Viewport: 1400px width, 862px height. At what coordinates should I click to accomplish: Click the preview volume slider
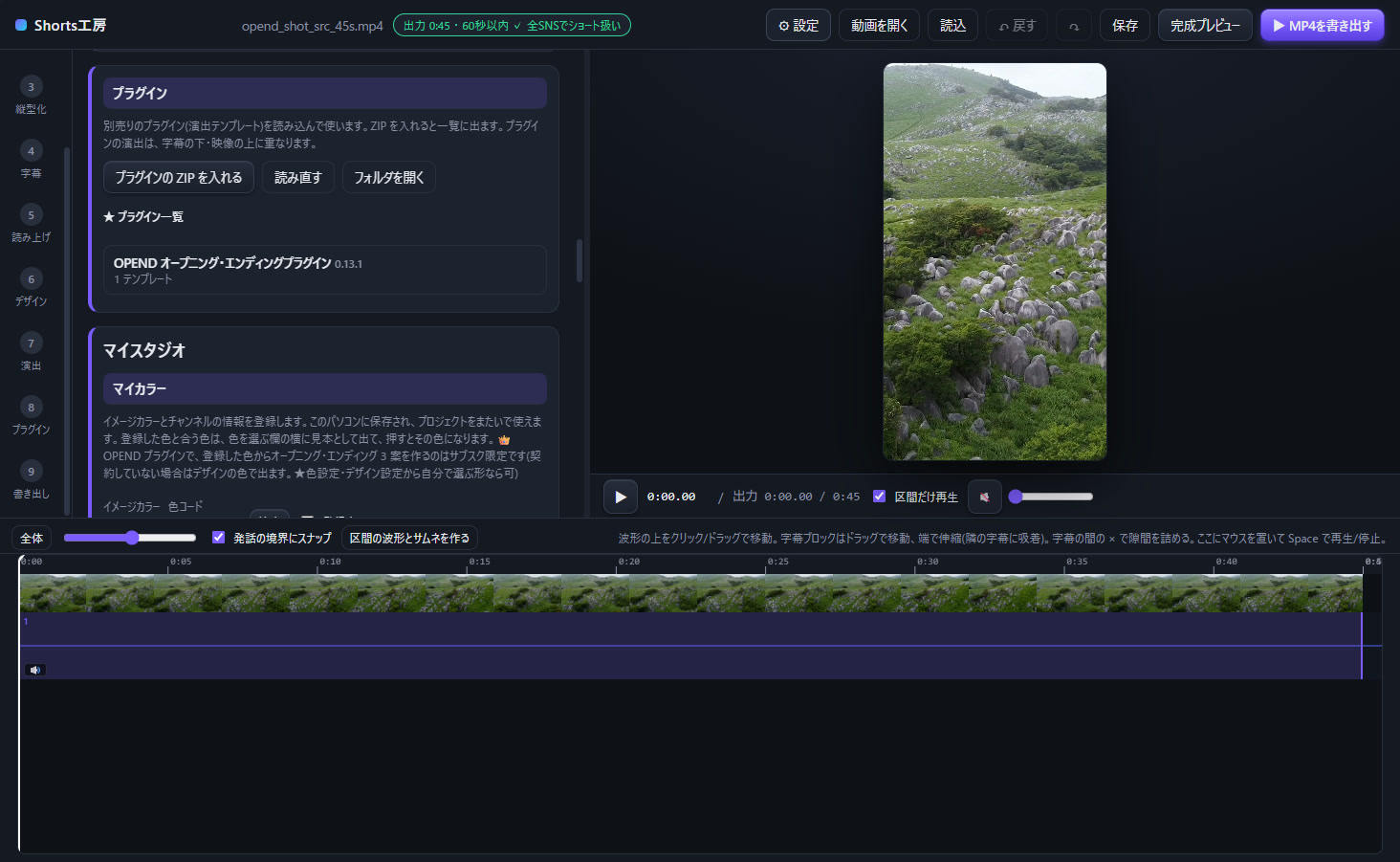(1051, 497)
